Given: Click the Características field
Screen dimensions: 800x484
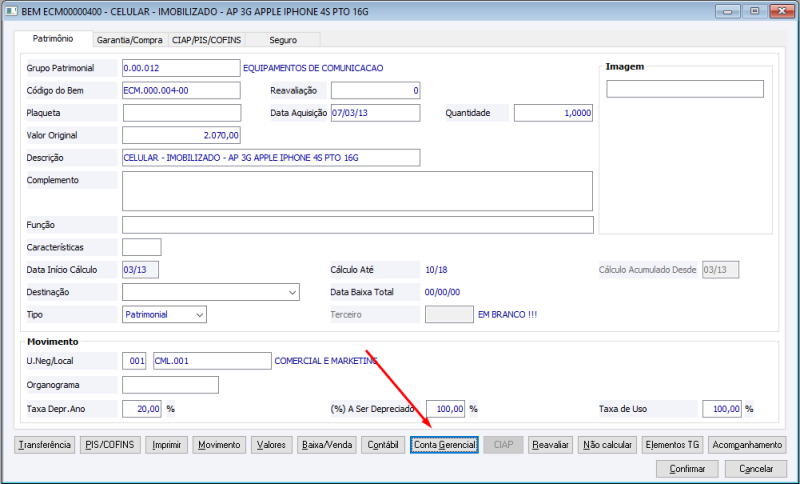Looking at the screenshot, I should [142, 247].
